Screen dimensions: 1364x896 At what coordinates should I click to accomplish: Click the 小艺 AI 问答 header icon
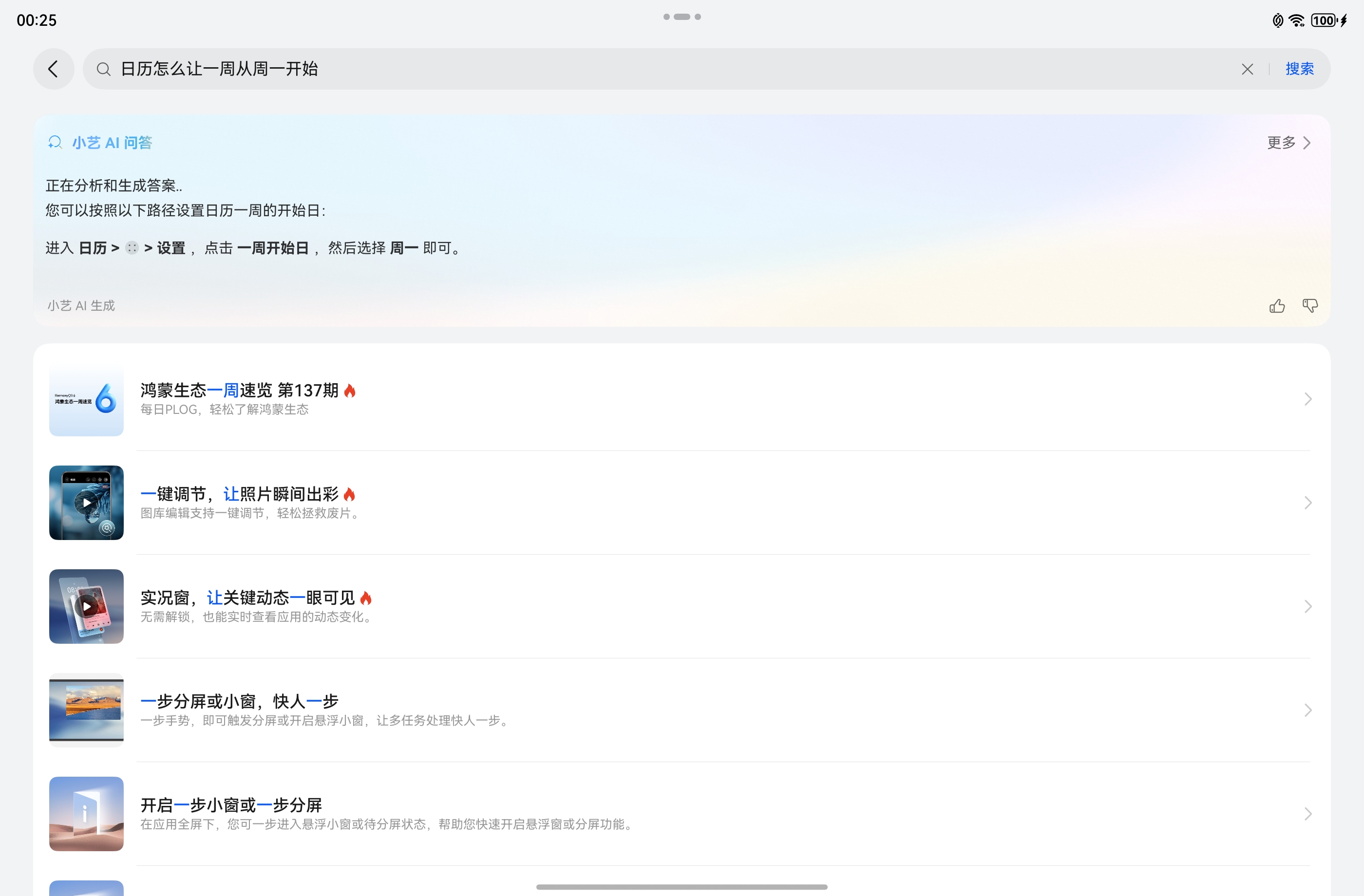55,143
